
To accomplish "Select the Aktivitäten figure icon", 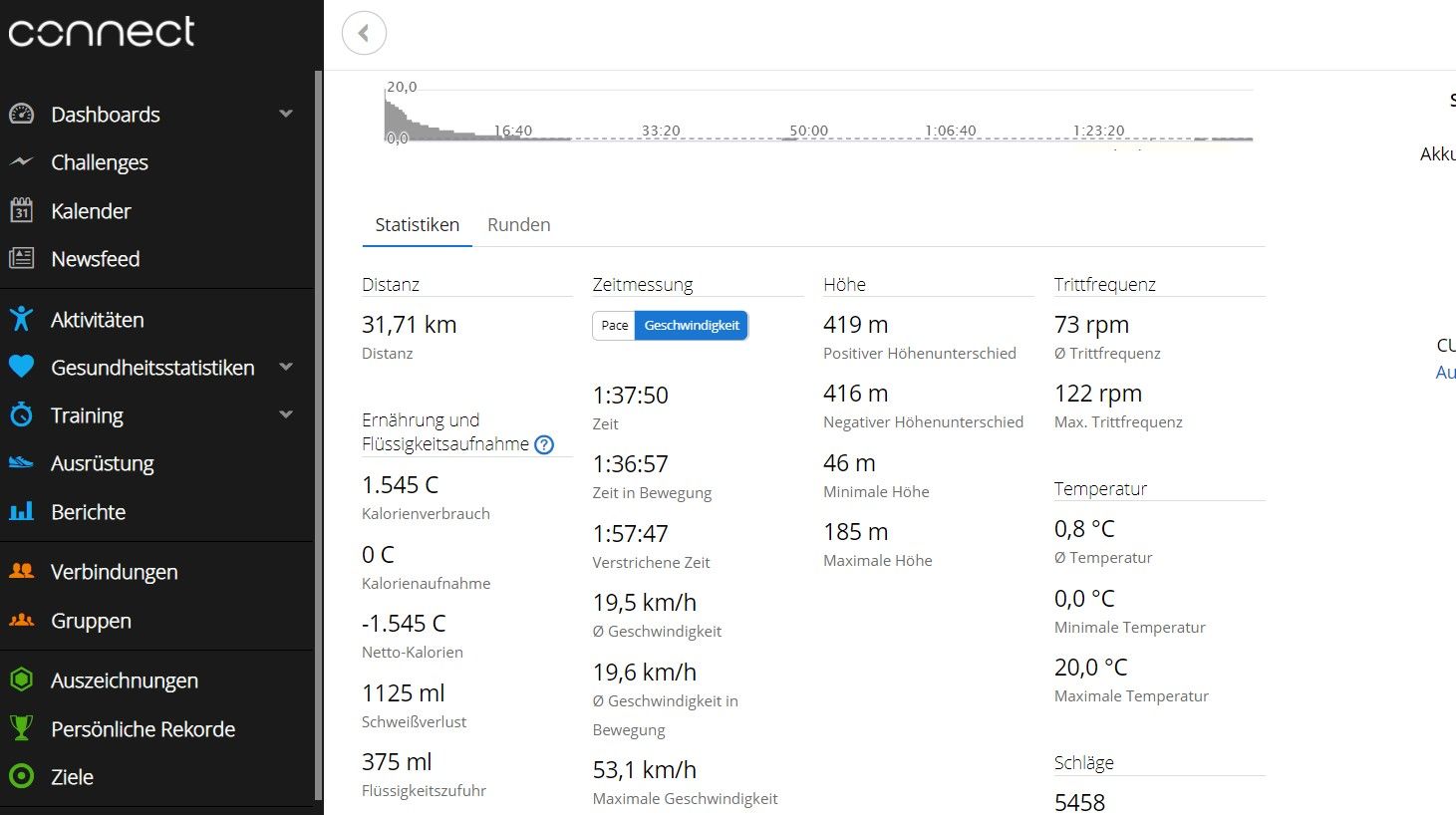I will click(x=21, y=319).
